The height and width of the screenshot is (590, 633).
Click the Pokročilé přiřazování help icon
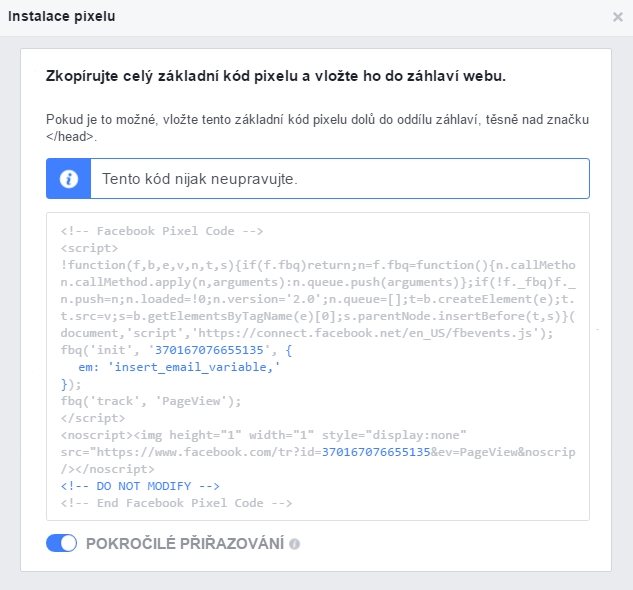295,544
